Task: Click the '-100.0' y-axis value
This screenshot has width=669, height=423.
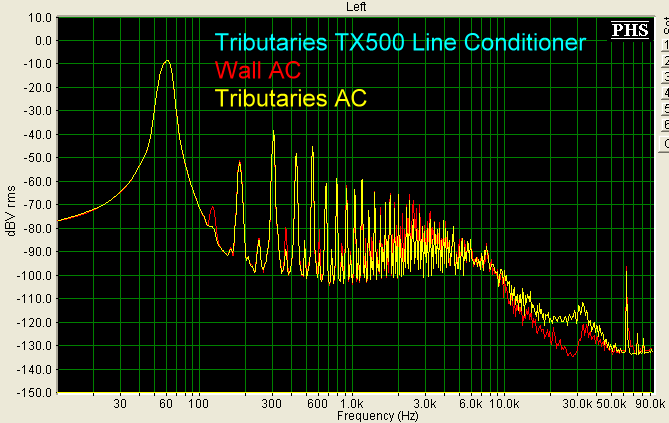Action: [x=34, y=275]
